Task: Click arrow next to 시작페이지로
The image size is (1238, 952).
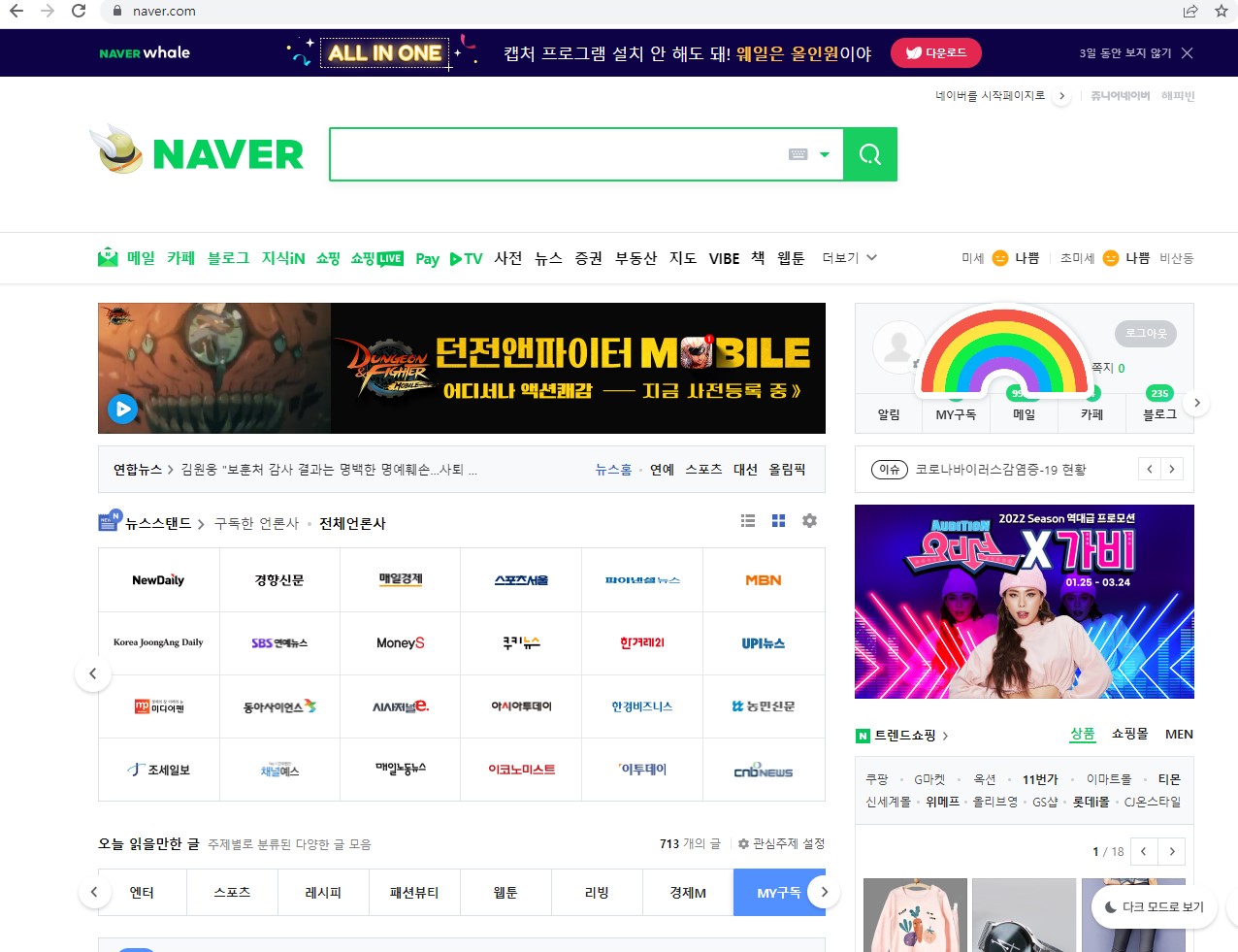Action: (x=1061, y=96)
